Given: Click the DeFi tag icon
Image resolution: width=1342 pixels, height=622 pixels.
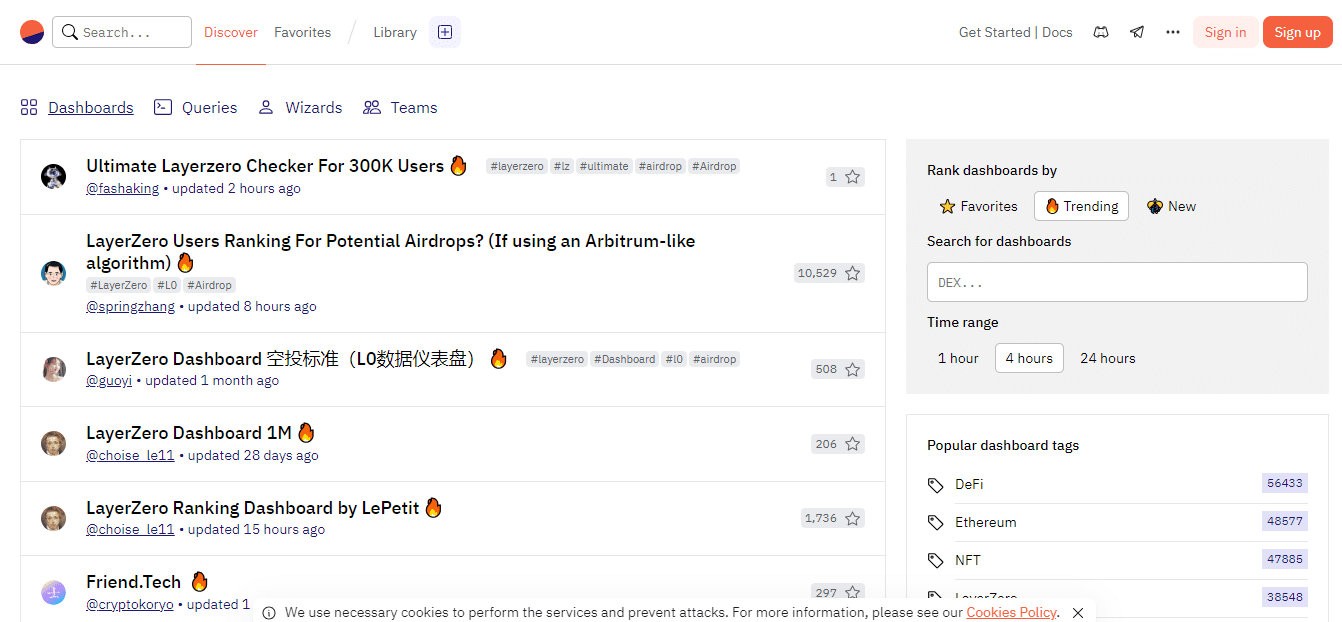Looking at the screenshot, I should pos(936,484).
